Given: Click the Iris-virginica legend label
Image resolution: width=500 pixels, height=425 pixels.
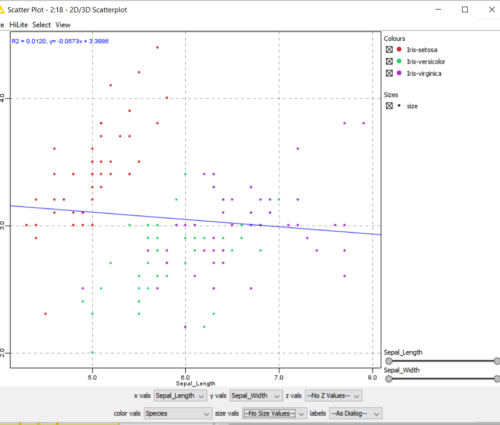Looking at the screenshot, I should 424,73.
